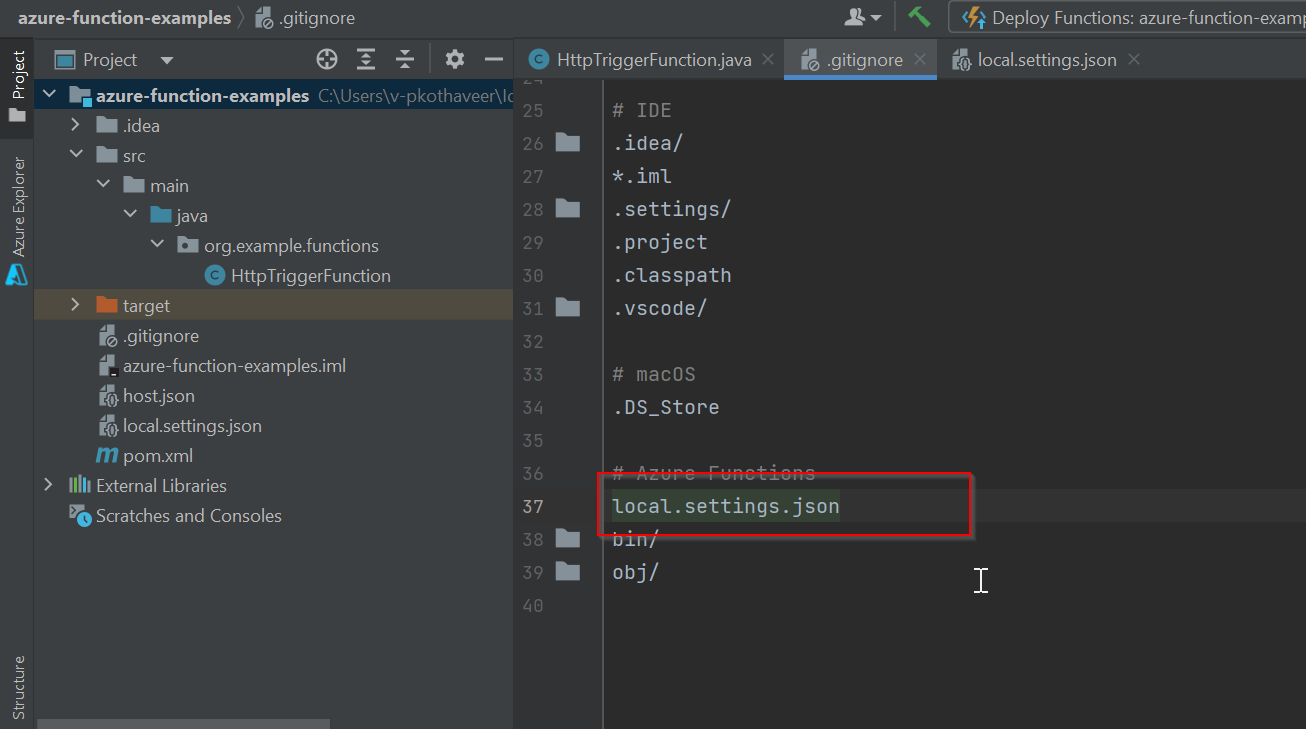Open the user account icon dropdown
The width and height of the screenshot is (1306, 729).
pos(864,18)
